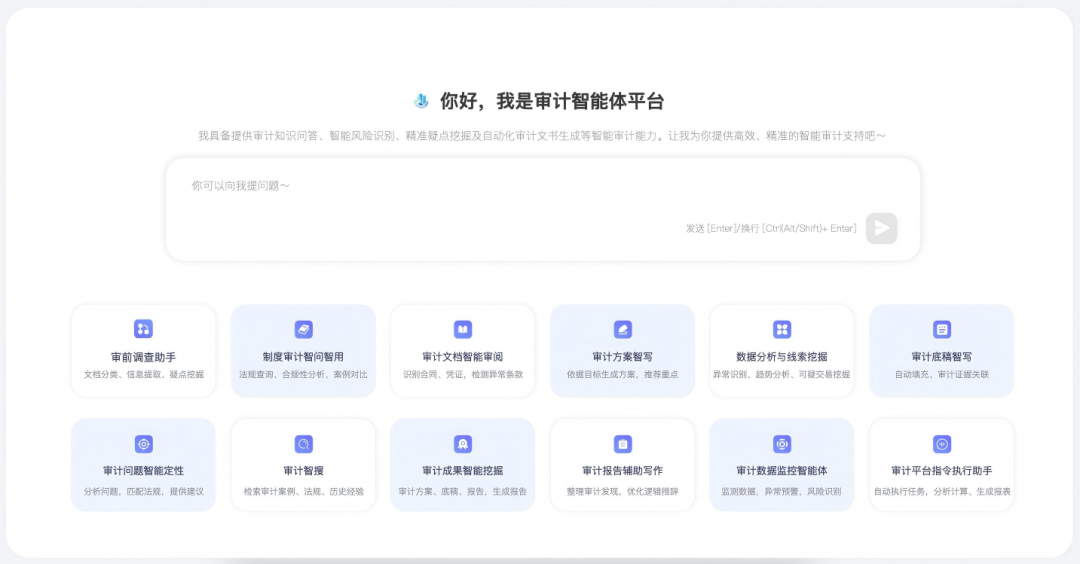This screenshot has height=564, width=1080.
Task: Click the target icon above 审计问题智能定性
Action: [x=143, y=444]
